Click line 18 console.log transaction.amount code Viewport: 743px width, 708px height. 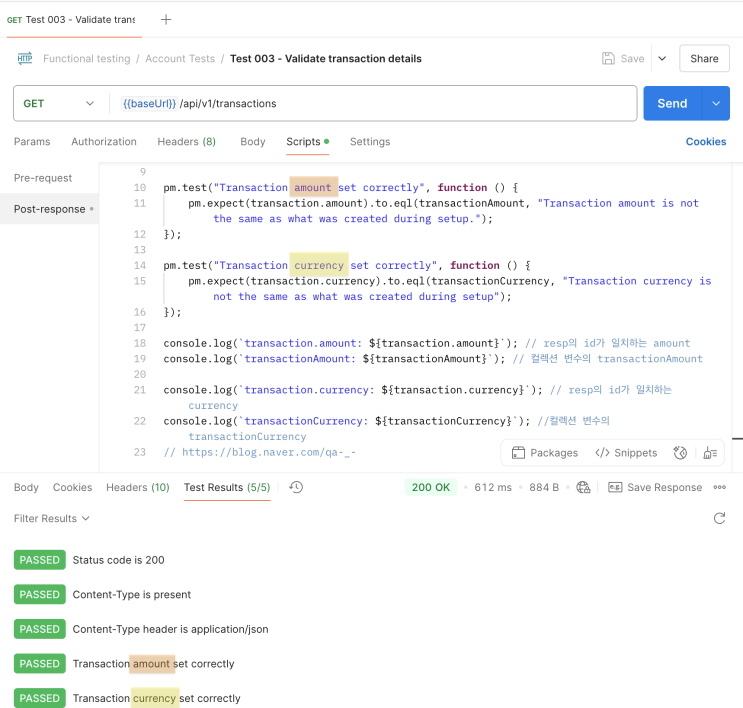[341, 343]
